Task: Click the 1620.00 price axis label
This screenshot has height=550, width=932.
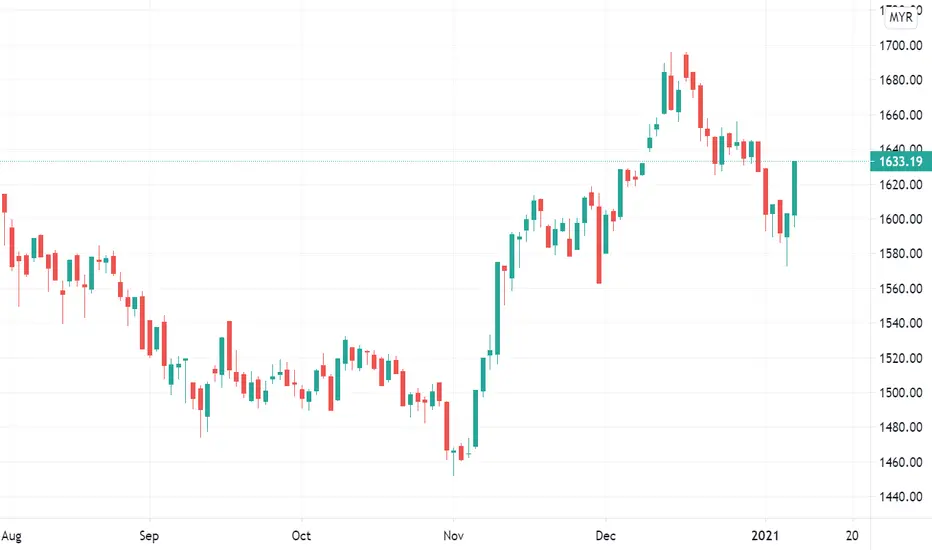Action: coord(900,184)
